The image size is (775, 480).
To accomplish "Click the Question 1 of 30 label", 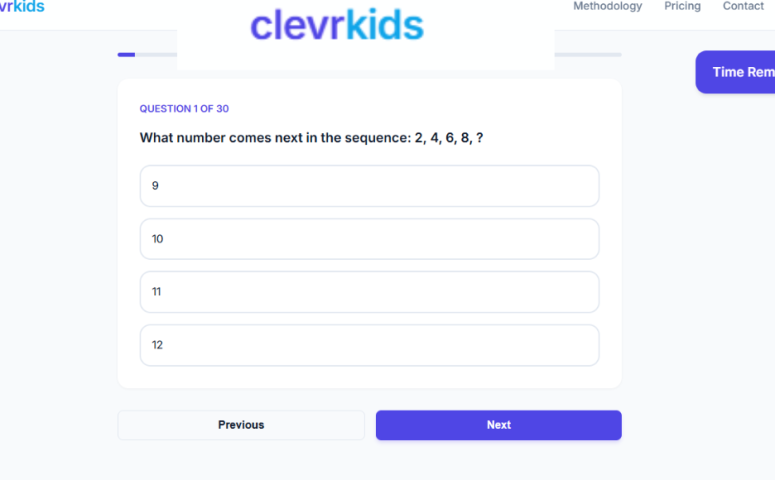I will point(184,109).
